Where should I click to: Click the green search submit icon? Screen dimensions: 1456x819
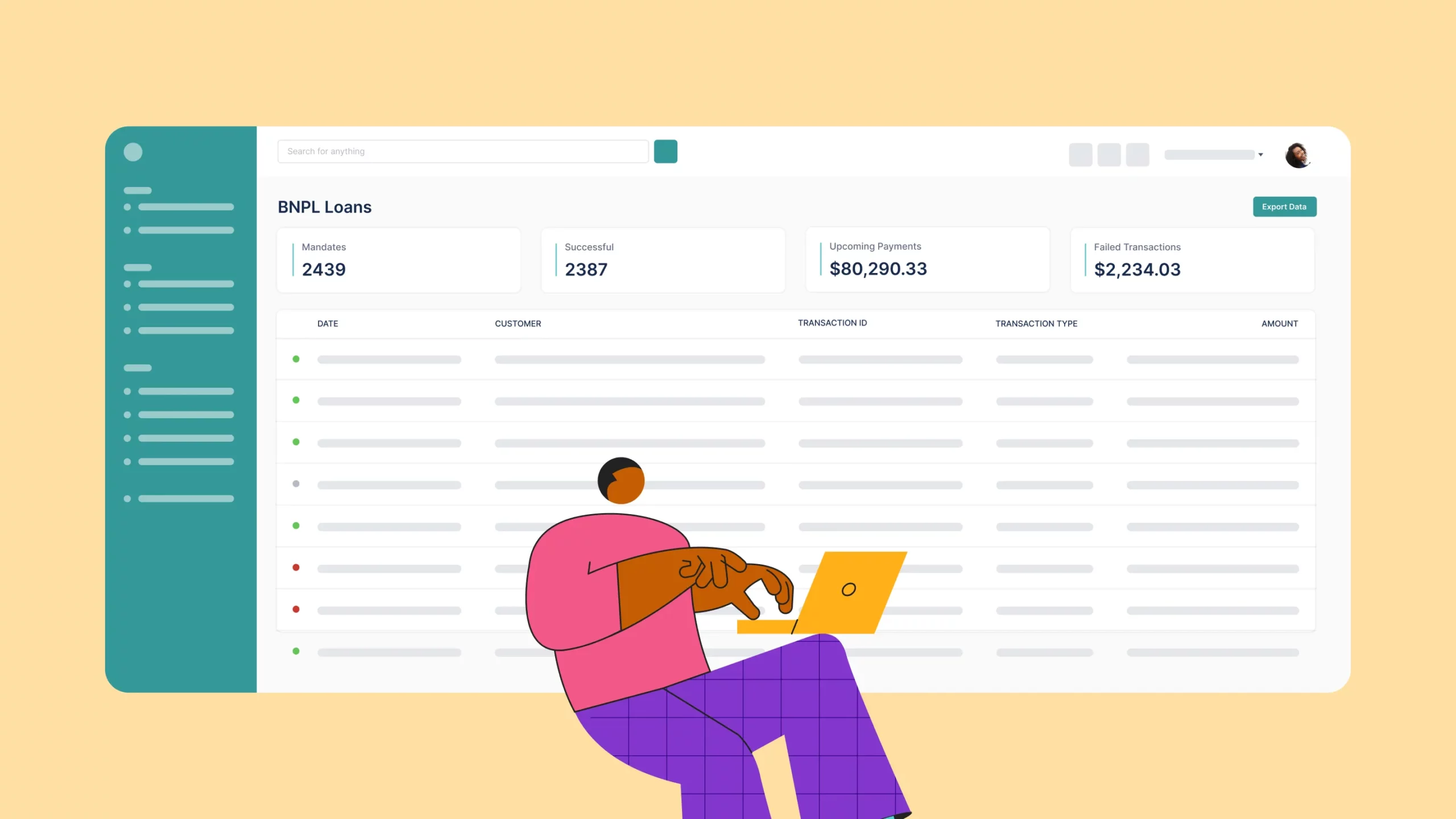tap(665, 151)
